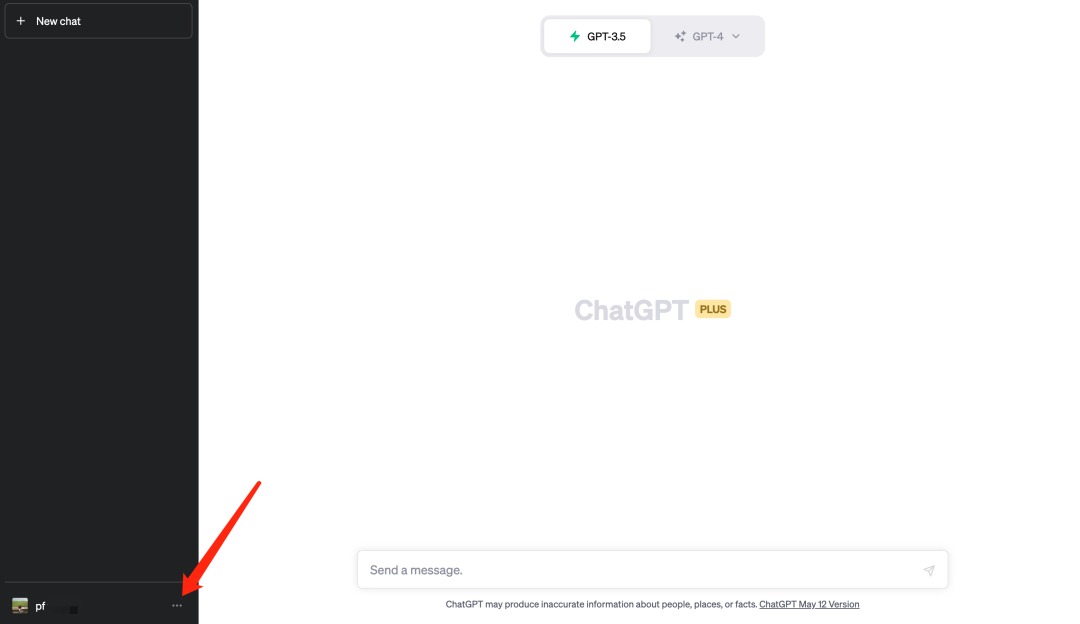This screenshot has height=624, width=1080.
Task: Click the yellow PLUS badge
Action: [x=713, y=309]
